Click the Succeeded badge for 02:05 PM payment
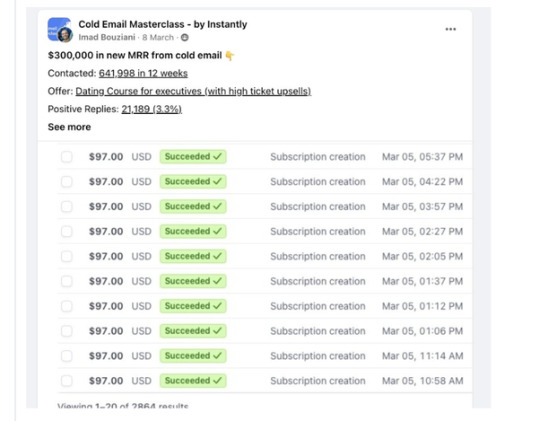 pos(193,256)
